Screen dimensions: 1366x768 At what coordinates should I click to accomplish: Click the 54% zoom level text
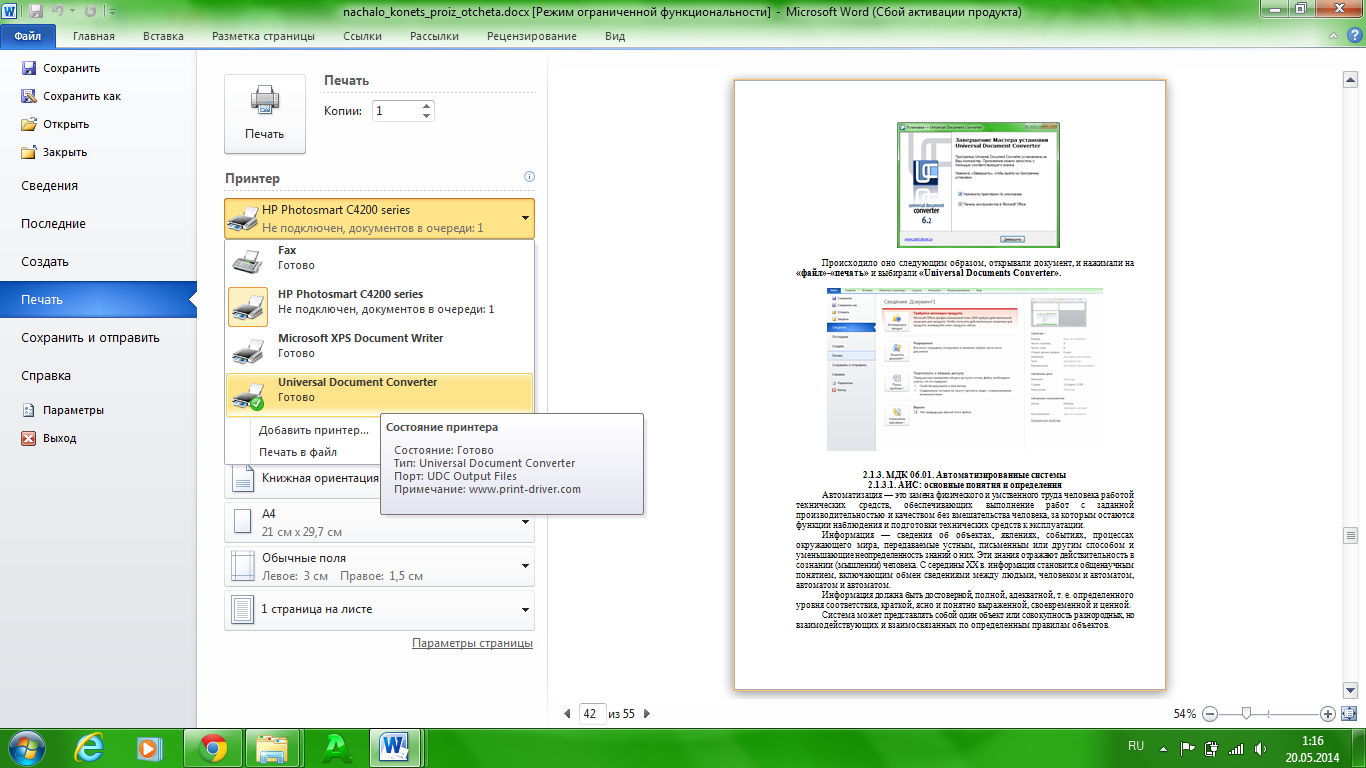1185,714
